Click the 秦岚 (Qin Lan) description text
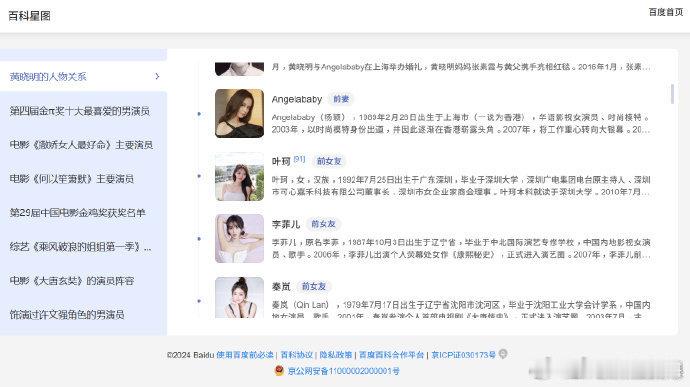The width and height of the screenshot is (690, 387). tap(461, 310)
